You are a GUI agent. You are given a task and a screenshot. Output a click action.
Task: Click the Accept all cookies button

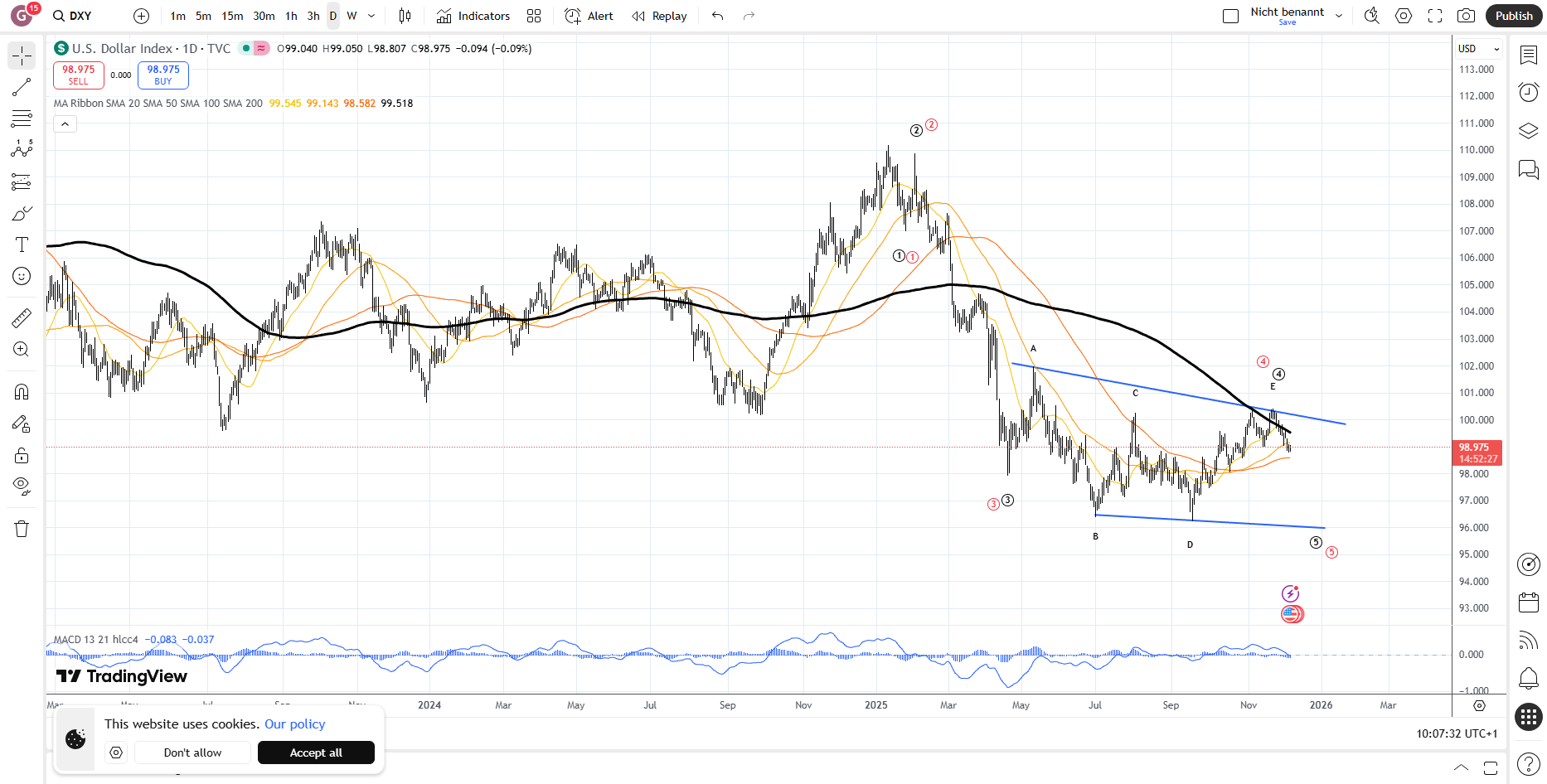(316, 753)
